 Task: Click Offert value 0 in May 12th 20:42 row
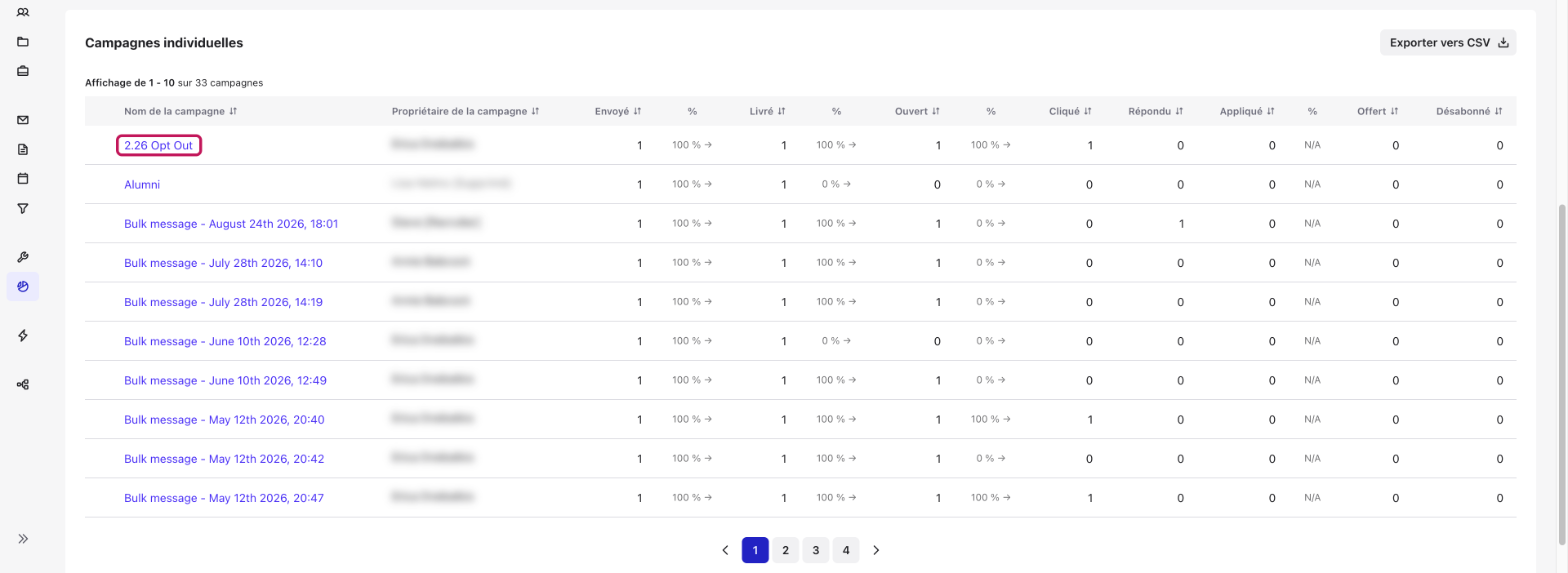pos(1396,459)
